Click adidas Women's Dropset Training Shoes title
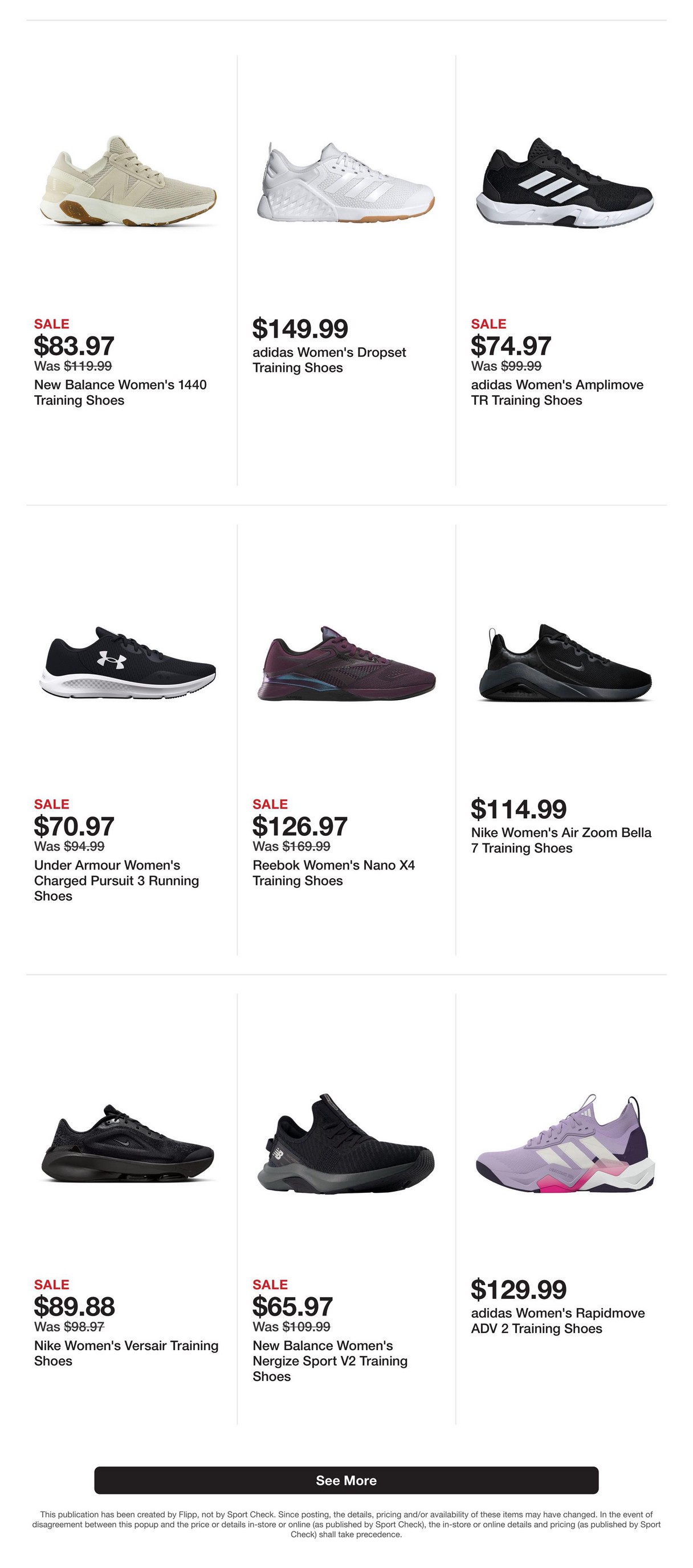 (329, 360)
